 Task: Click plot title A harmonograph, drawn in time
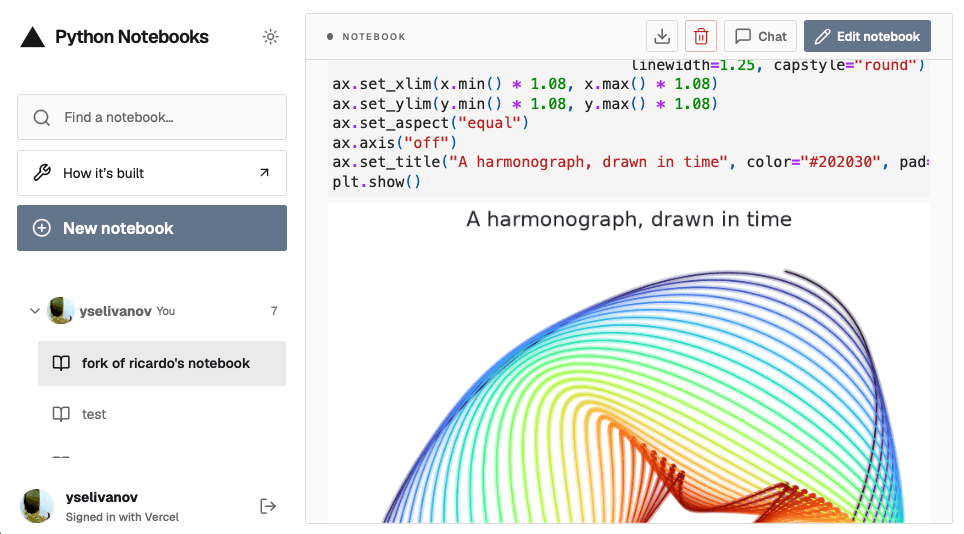pos(629,219)
